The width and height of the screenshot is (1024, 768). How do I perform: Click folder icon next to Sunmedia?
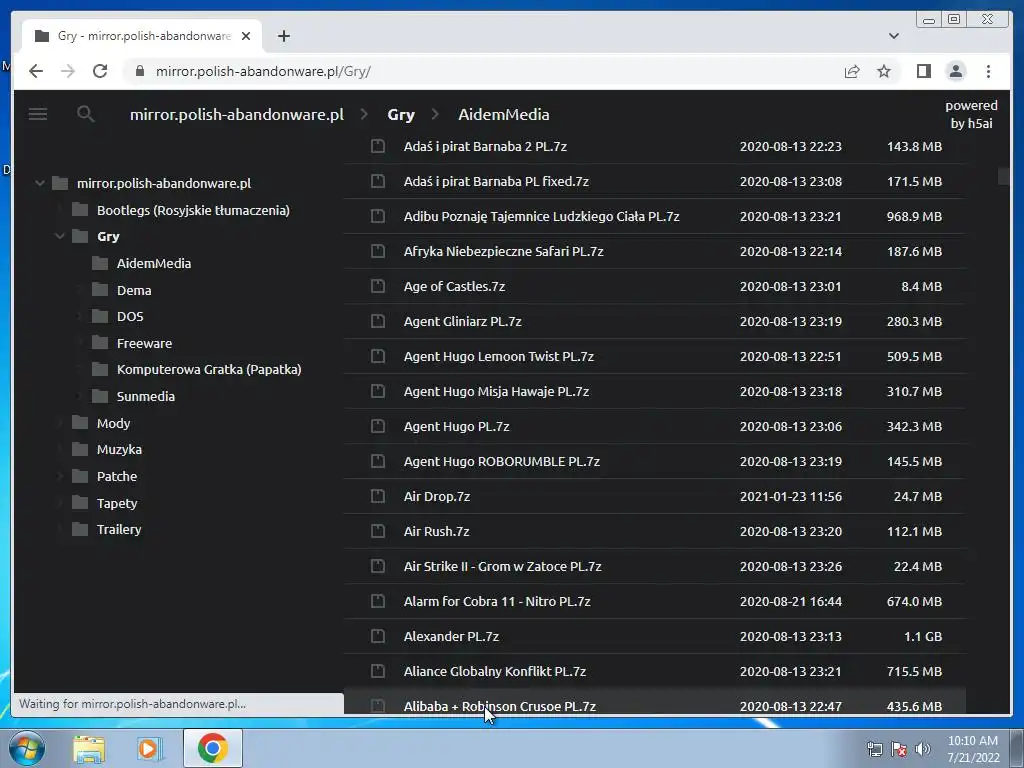[x=100, y=396]
